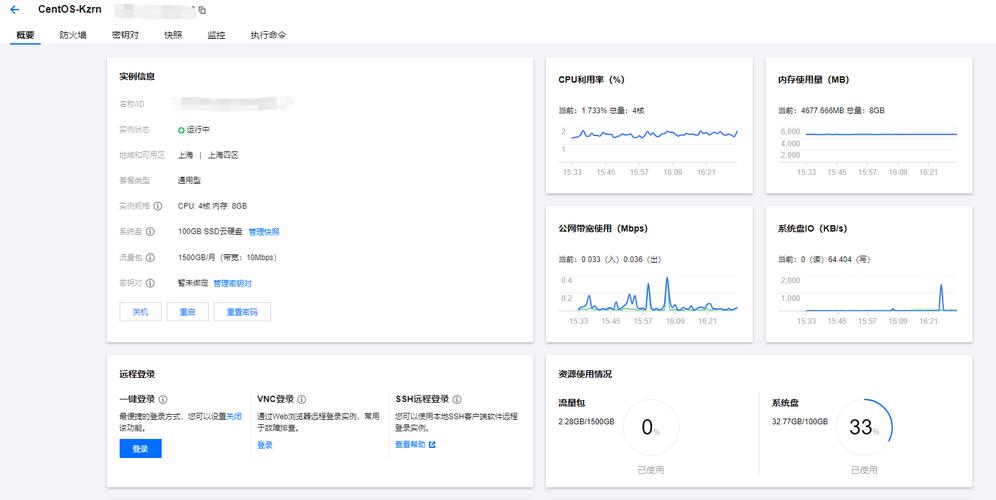Click the 重置密码 button
Screen dimensions: 996x500
click(x=242, y=312)
